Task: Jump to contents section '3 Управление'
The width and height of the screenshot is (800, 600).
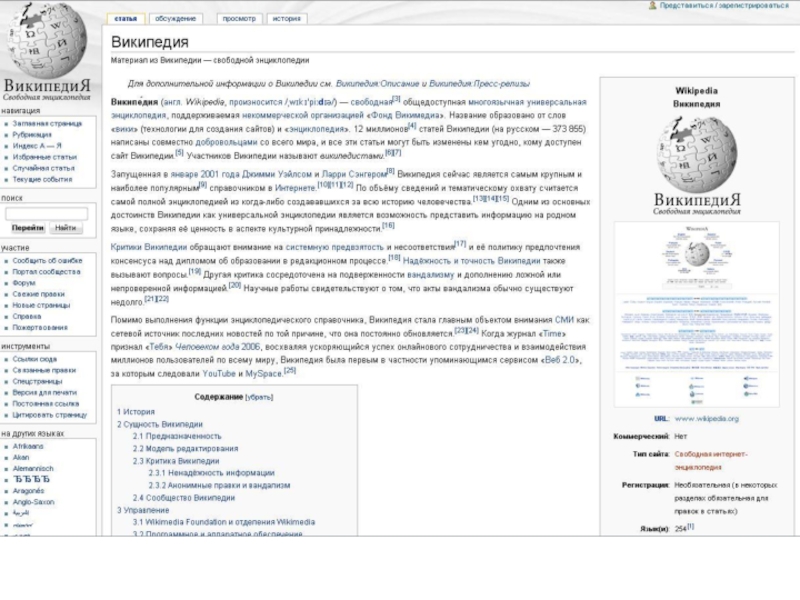Action: [143, 510]
